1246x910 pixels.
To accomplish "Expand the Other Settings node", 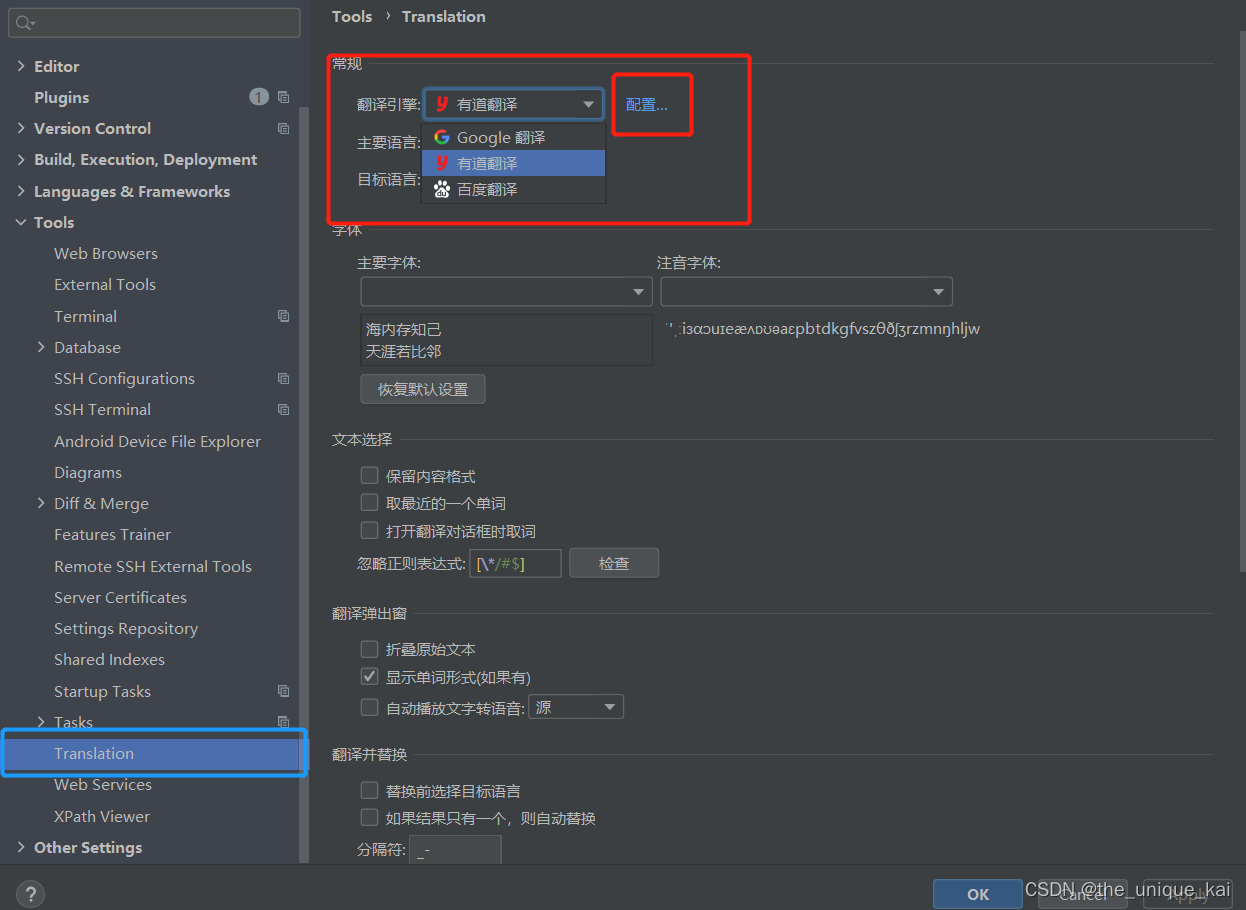I will (21, 848).
